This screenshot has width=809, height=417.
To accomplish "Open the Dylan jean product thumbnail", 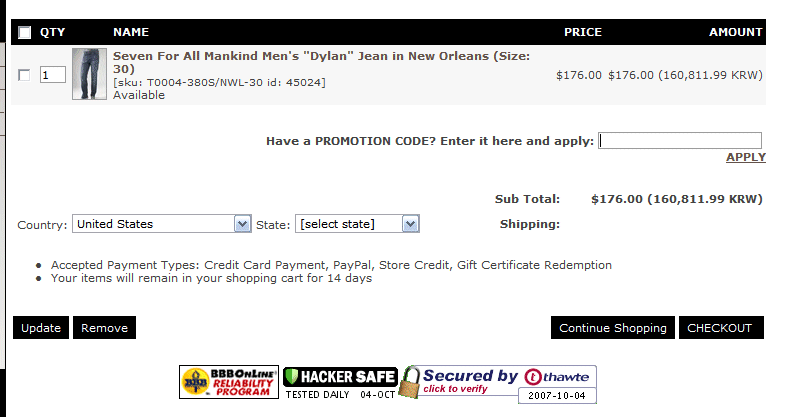I will click(89, 74).
